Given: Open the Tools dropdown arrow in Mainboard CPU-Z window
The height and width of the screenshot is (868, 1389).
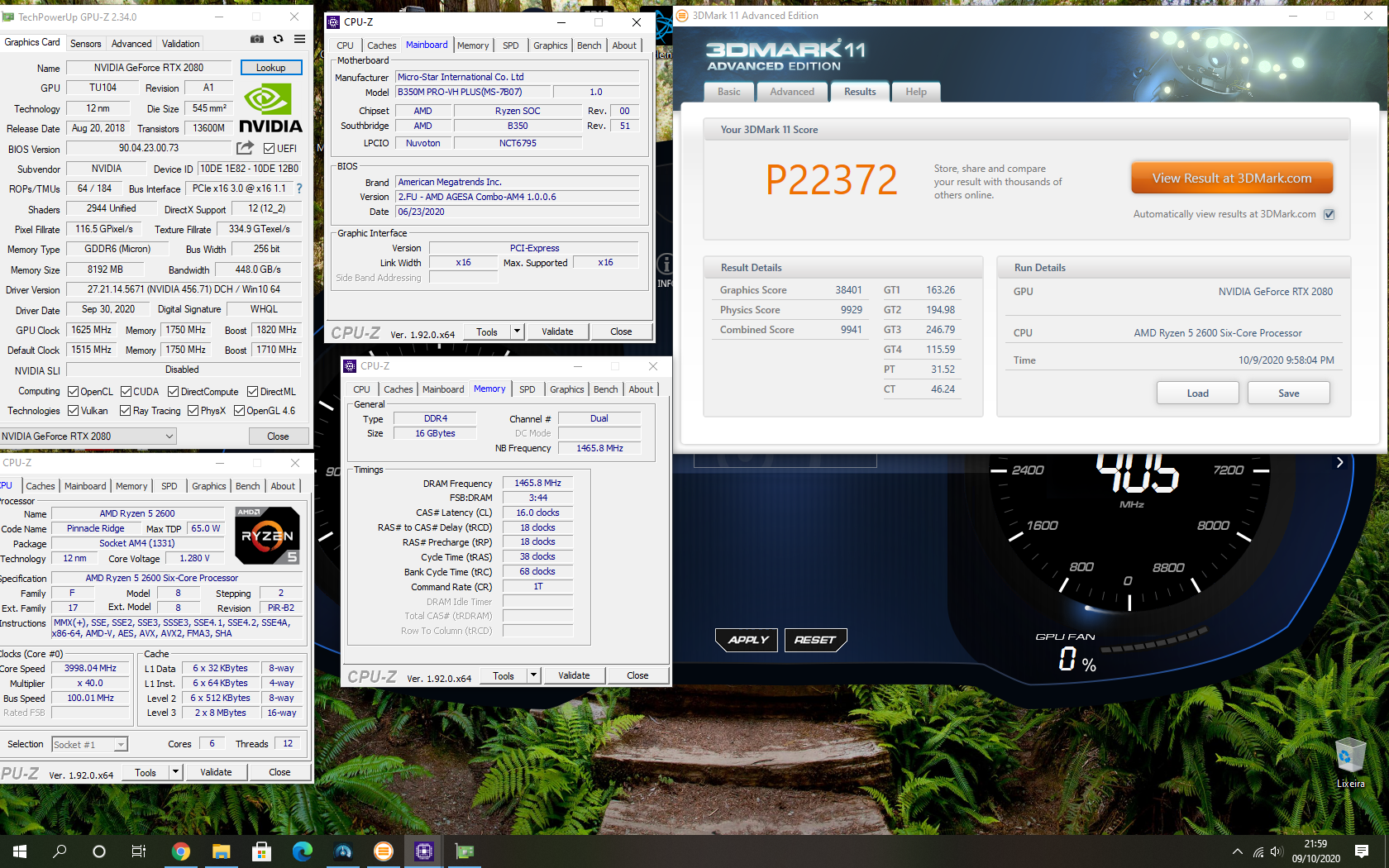Looking at the screenshot, I should point(517,331).
